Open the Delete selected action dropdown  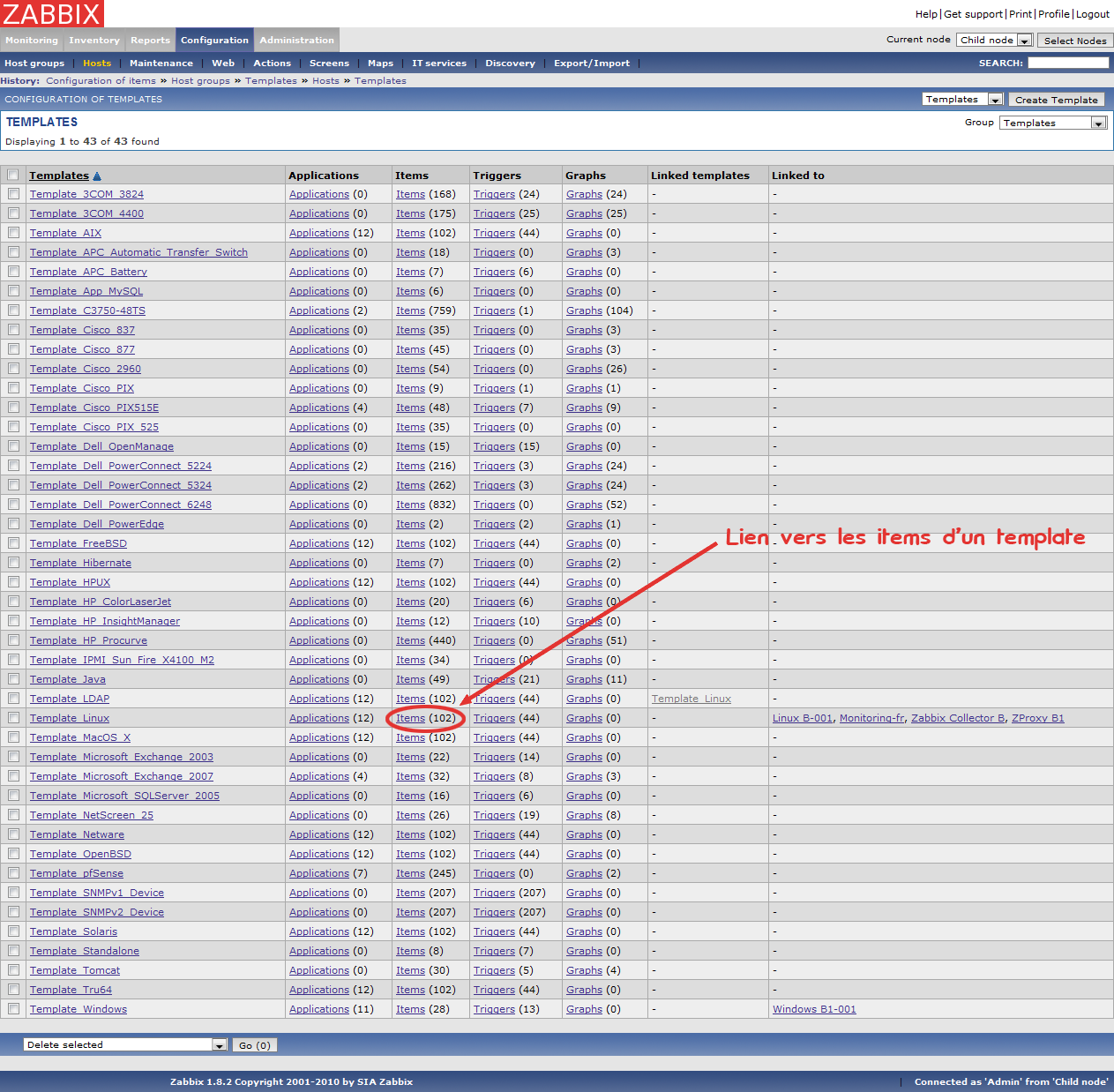(x=125, y=1045)
